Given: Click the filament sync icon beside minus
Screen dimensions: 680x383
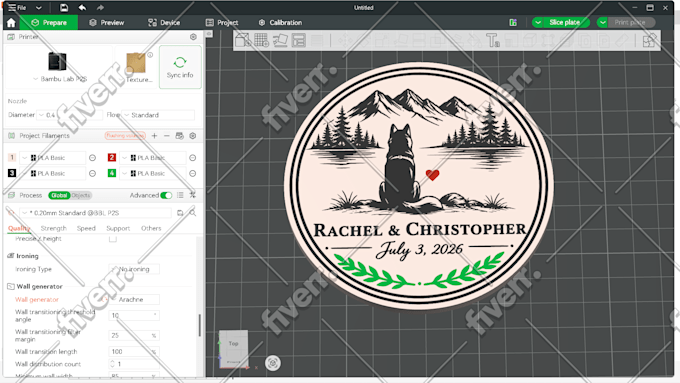Looking at the screenshot, I should pyautogui.click(x=180, y=136).
